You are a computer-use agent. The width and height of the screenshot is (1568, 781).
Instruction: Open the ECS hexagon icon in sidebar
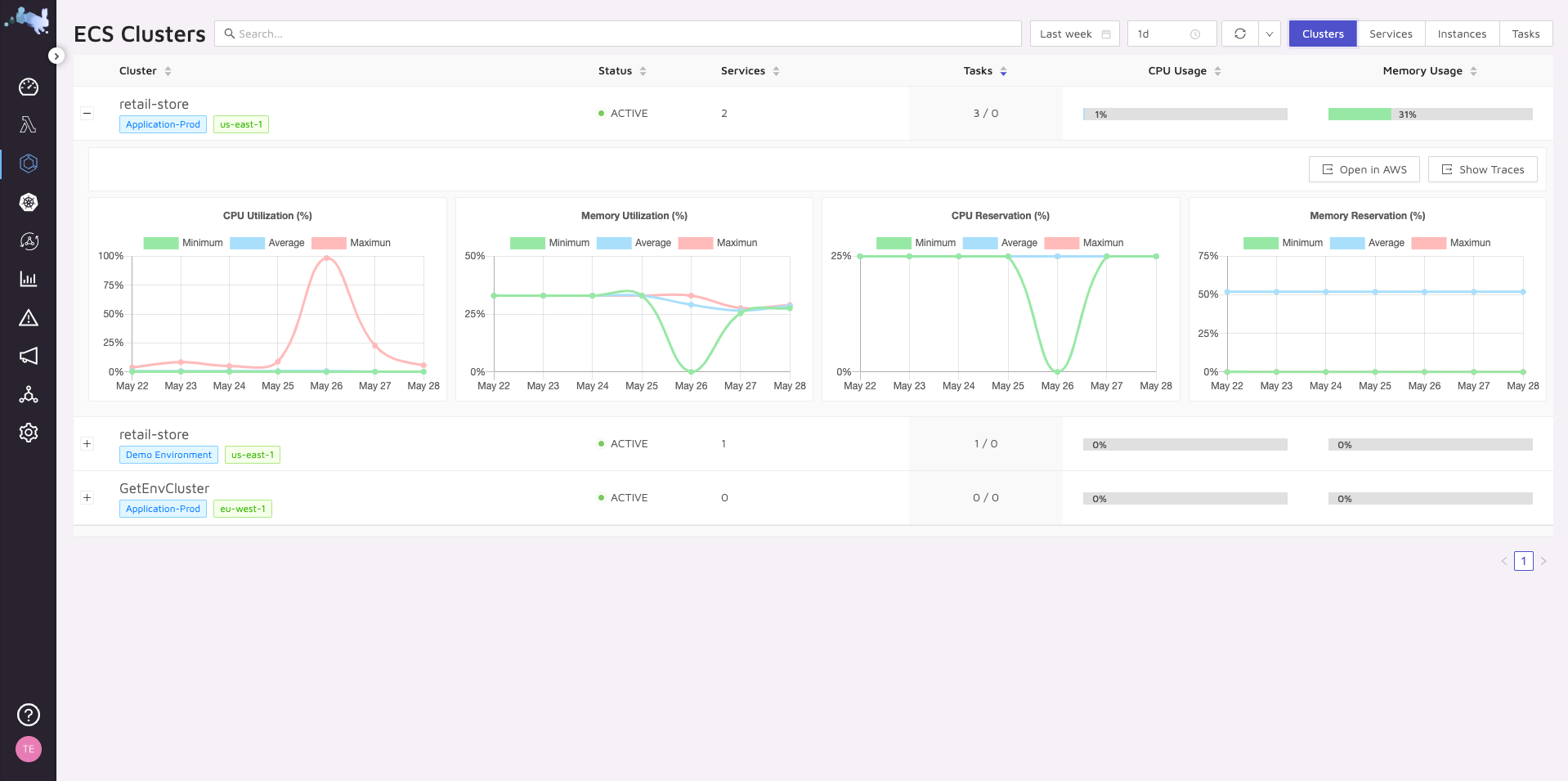coord(29,164)
